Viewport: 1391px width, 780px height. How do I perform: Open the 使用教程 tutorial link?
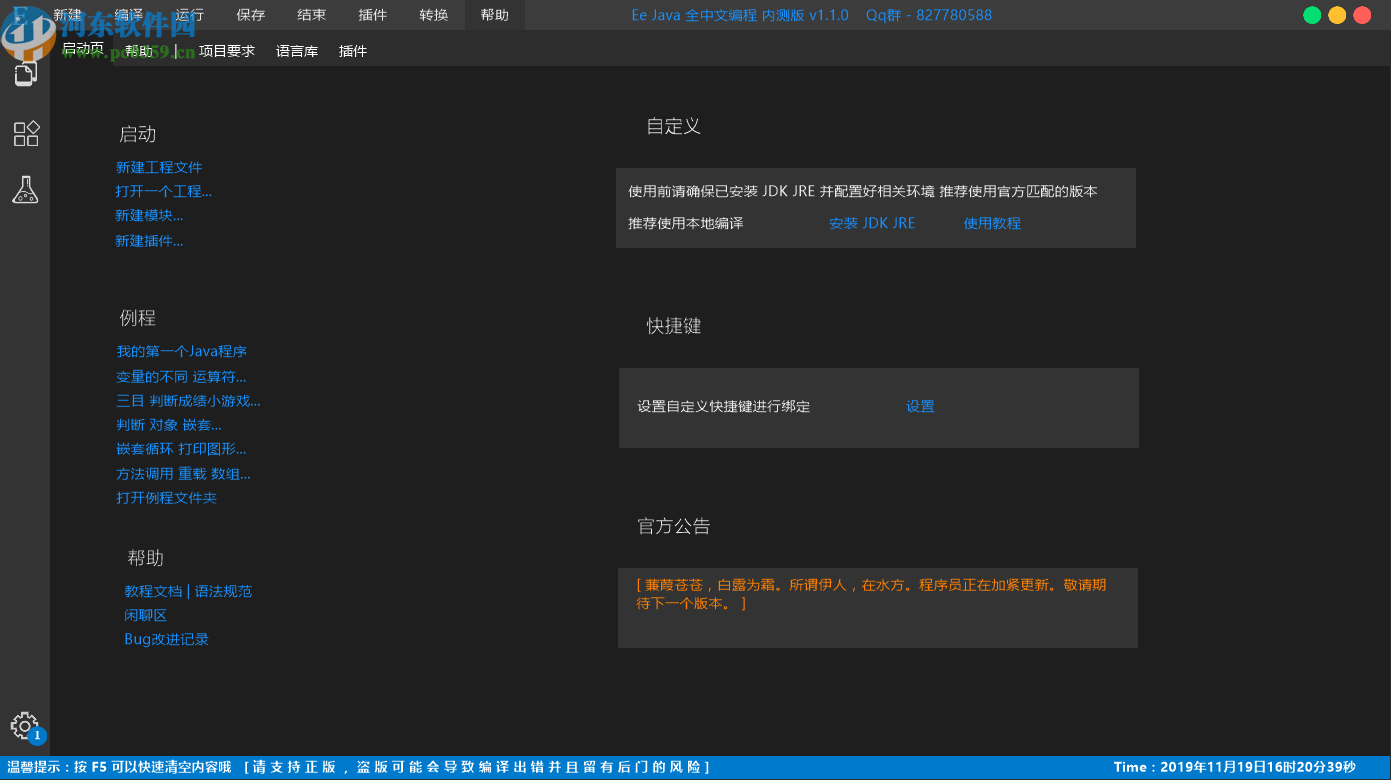992,223
